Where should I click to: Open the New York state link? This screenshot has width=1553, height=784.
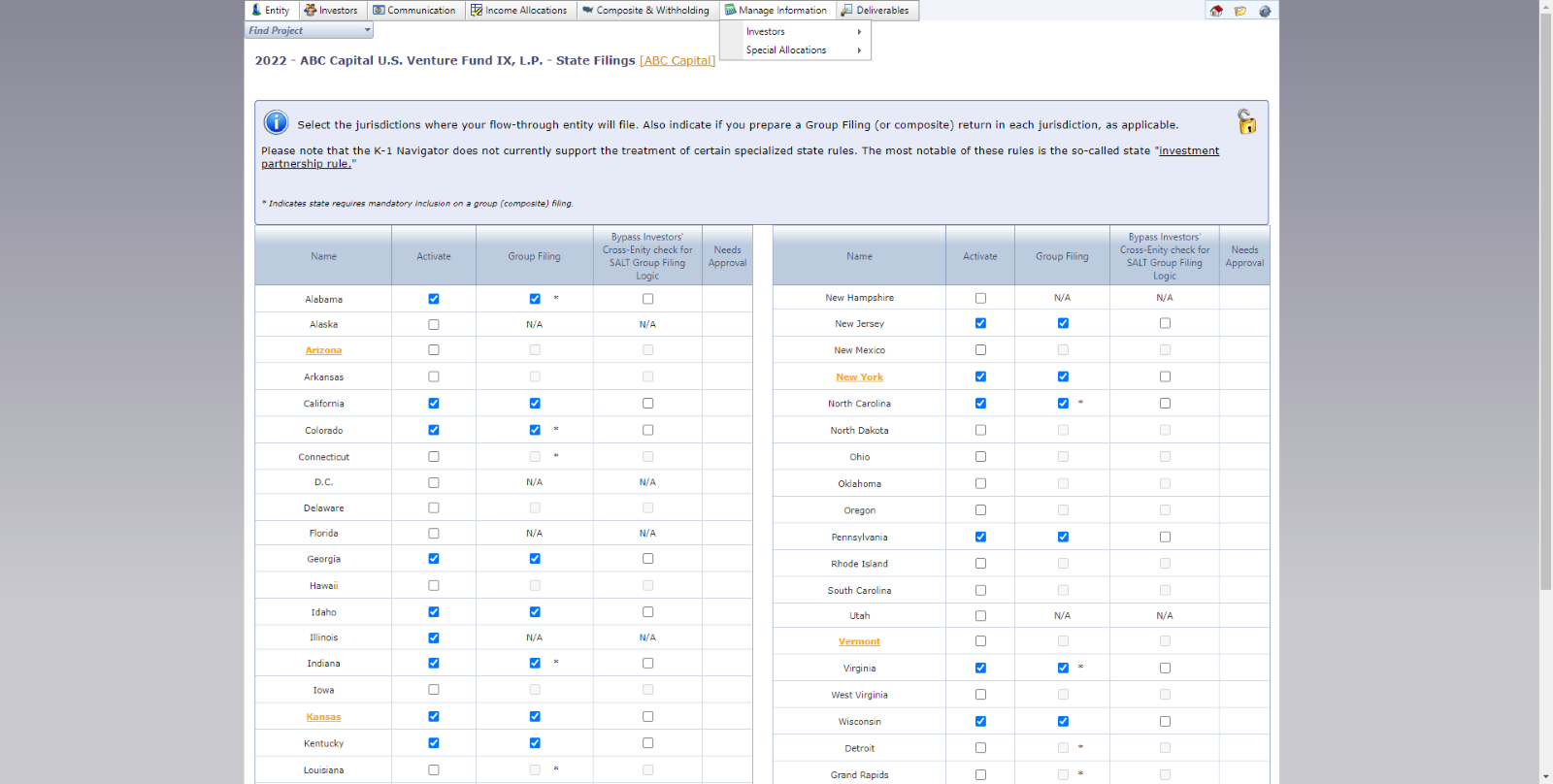click(859, 377)
